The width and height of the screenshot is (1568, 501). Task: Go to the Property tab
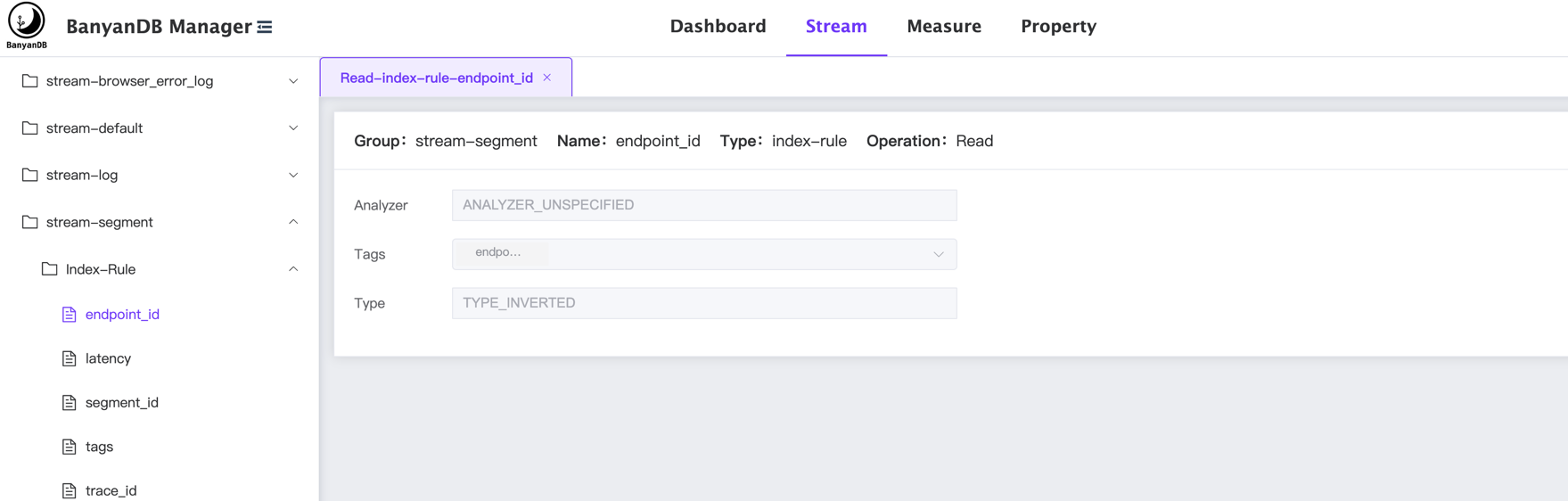point(1058,27)
